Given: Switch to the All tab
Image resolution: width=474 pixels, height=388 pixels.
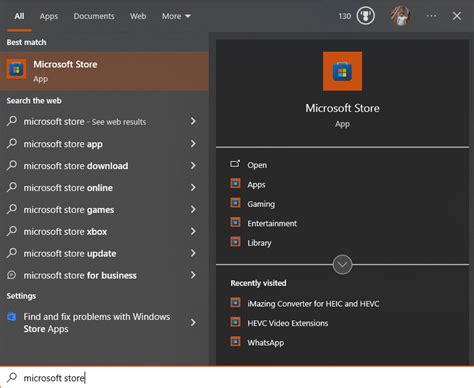Looking at the screenshot, I should click(19, 16).
